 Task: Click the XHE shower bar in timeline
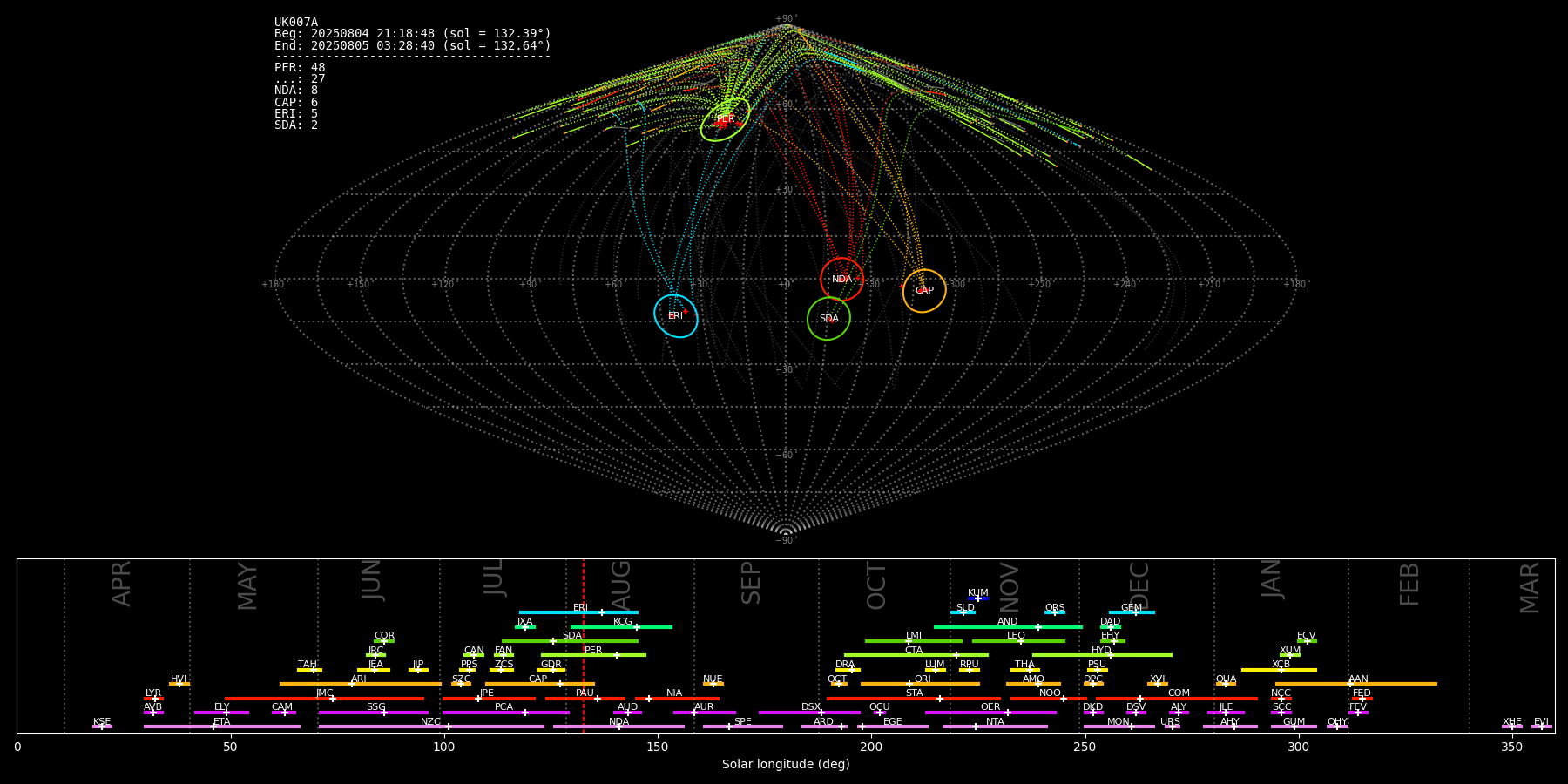pos(1512,727)
